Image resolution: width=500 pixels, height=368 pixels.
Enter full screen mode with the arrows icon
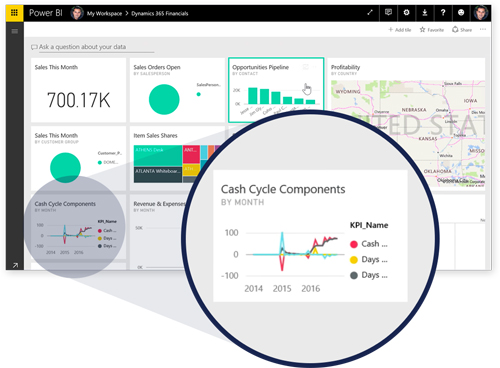(x=370, y=13)
